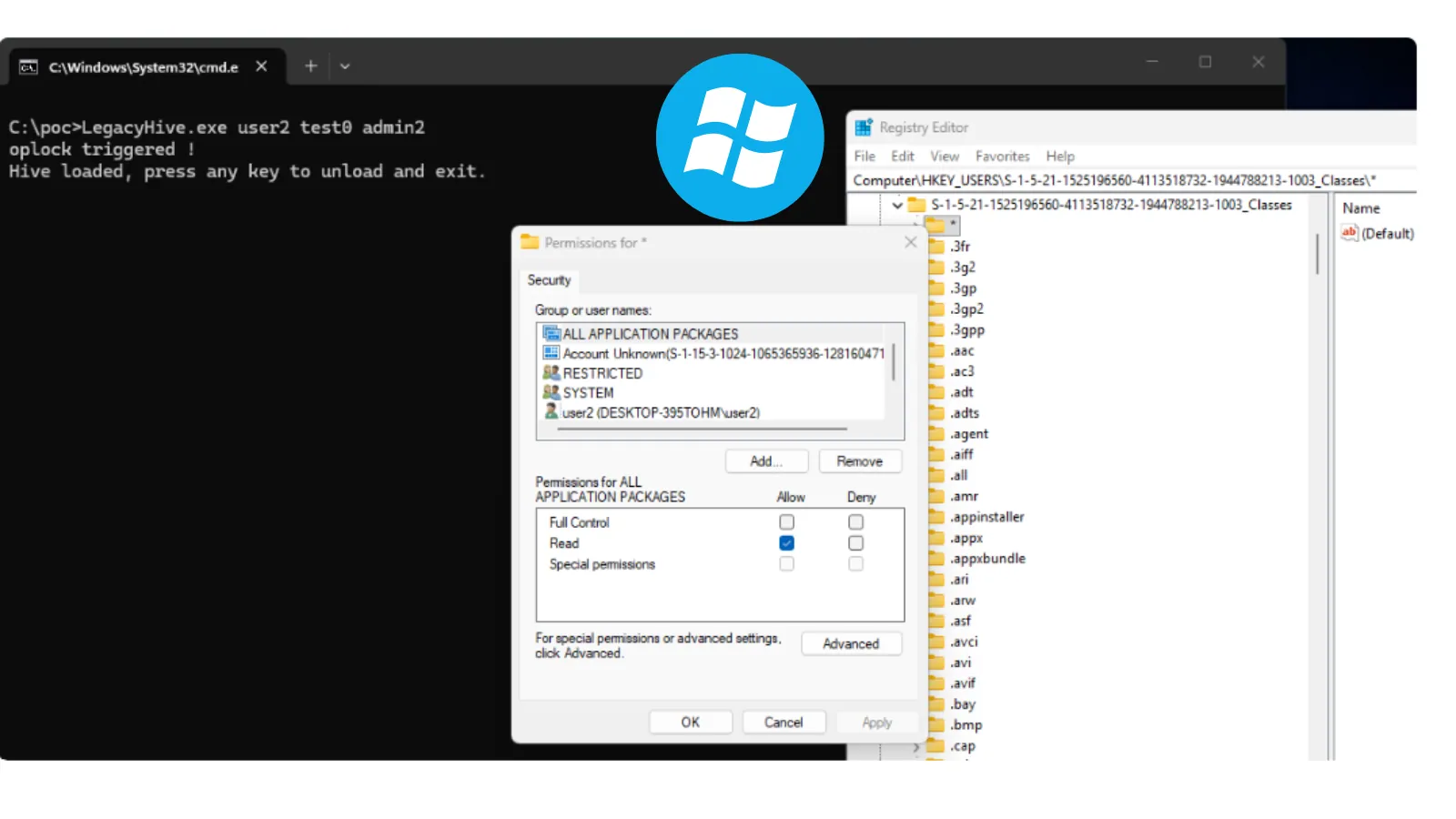
Task: Click the group list horizontal scrollbar
Action: pos(702,429)
